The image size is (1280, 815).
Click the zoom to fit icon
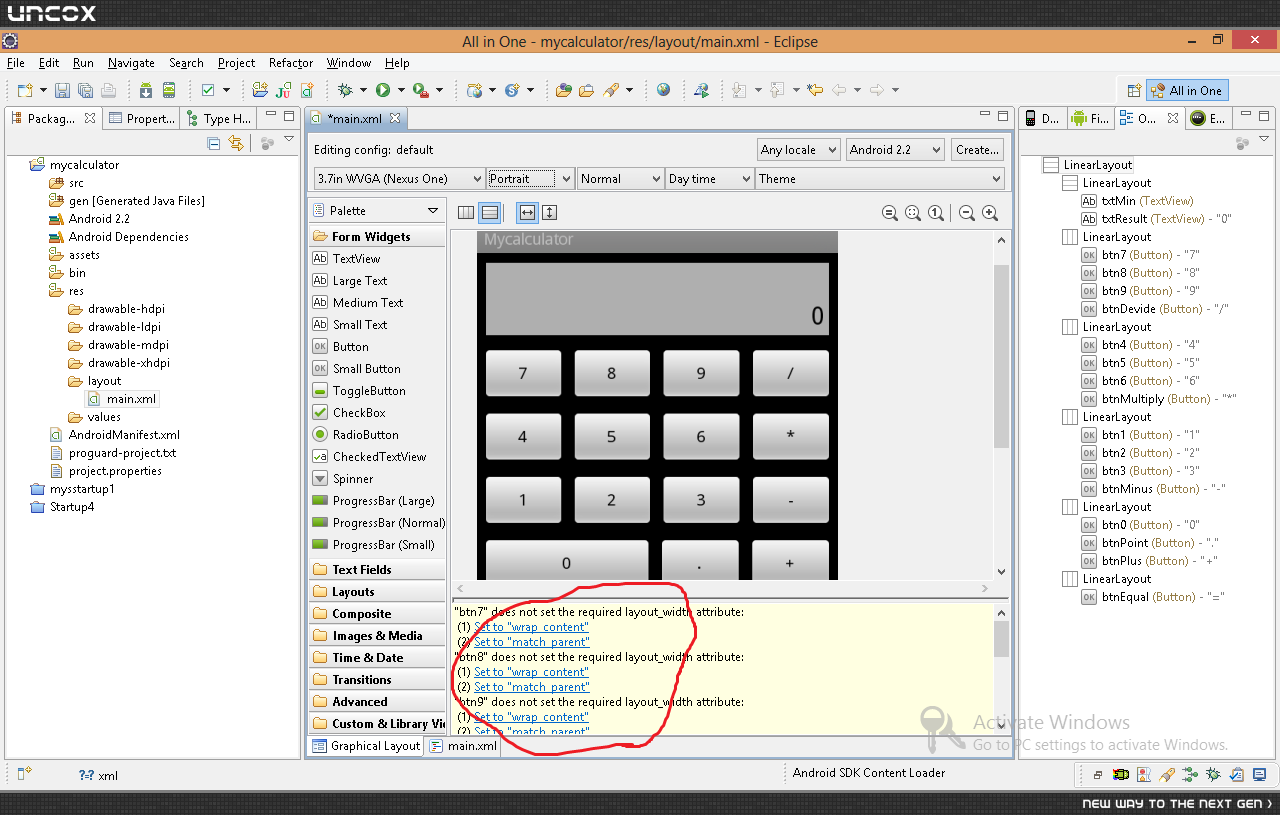913,212
